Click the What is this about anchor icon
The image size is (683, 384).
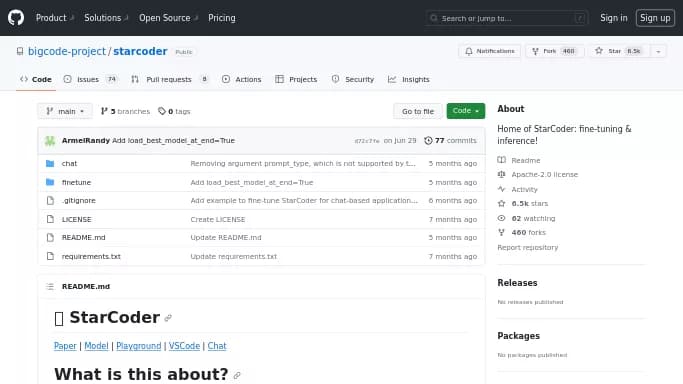pos(237,375)
